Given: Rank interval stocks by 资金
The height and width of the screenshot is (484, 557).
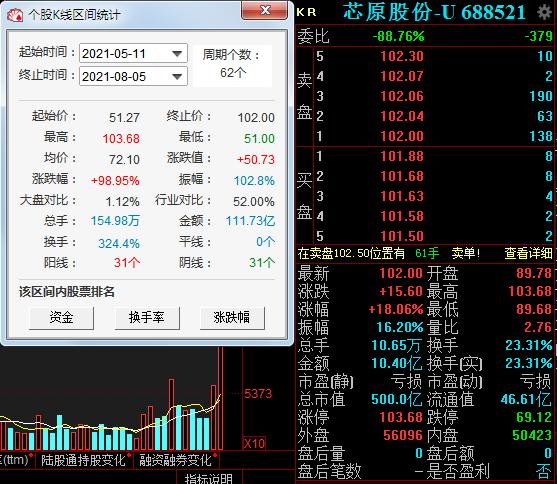Looking at the screenshot, I should (x=61, y=318).
